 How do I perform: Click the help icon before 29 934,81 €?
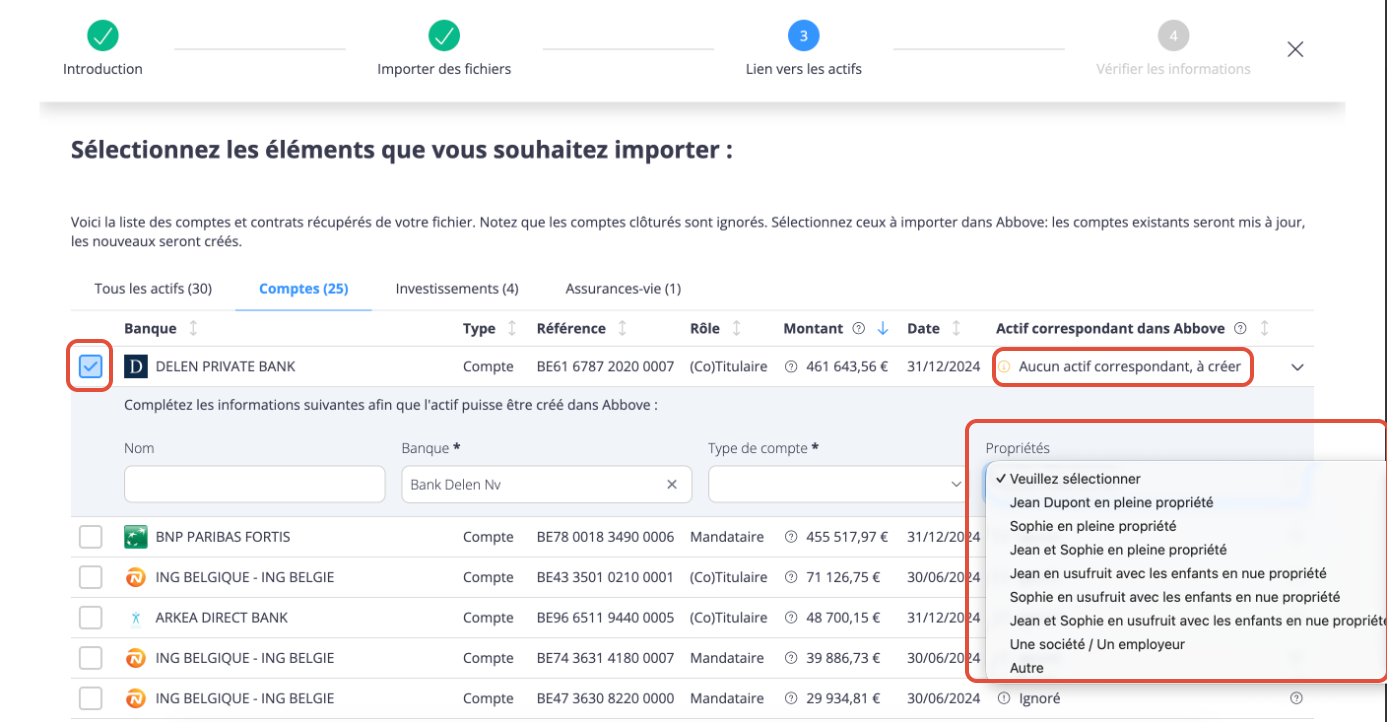791,698
